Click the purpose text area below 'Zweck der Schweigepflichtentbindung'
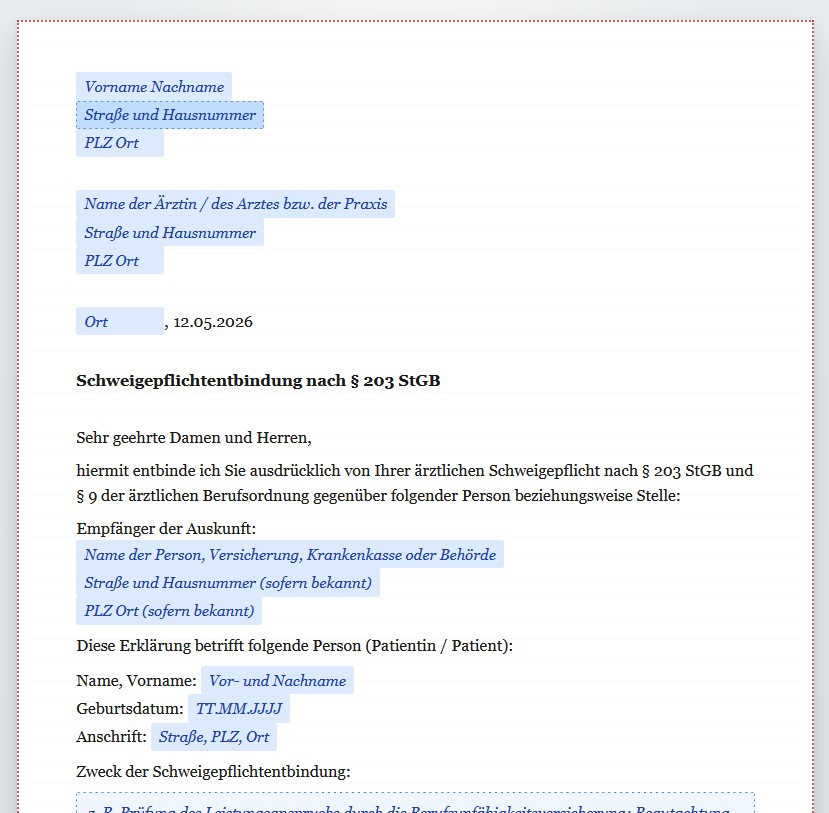 coord(416,803)
